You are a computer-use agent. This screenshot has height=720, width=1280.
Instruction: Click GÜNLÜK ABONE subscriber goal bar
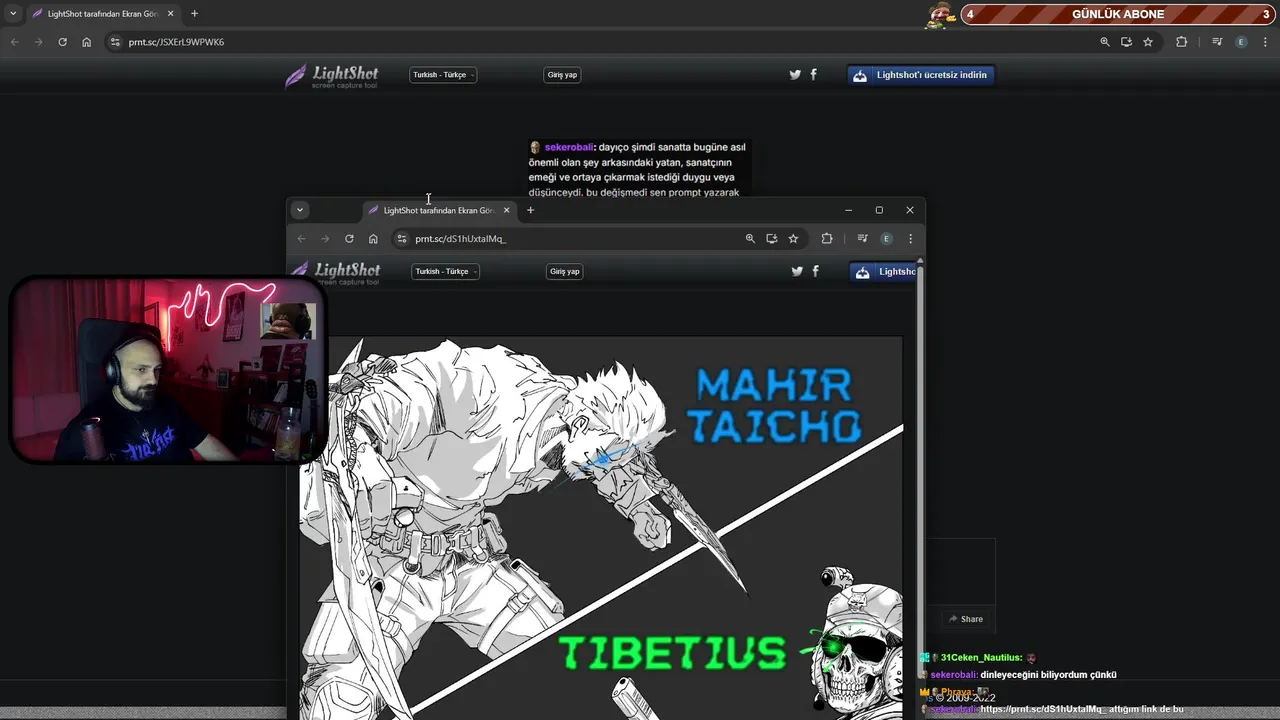pos(1117,14)
